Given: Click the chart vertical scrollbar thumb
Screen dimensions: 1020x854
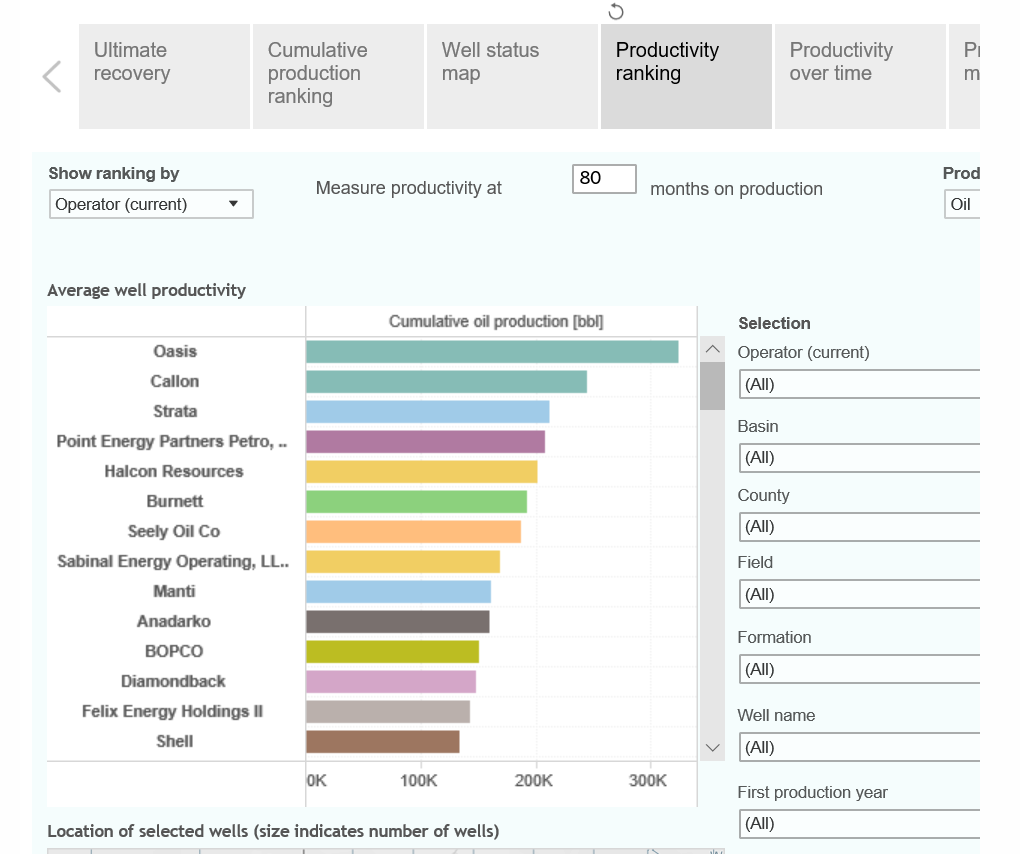Looking at the screenshot, I should tap(713, 386).
